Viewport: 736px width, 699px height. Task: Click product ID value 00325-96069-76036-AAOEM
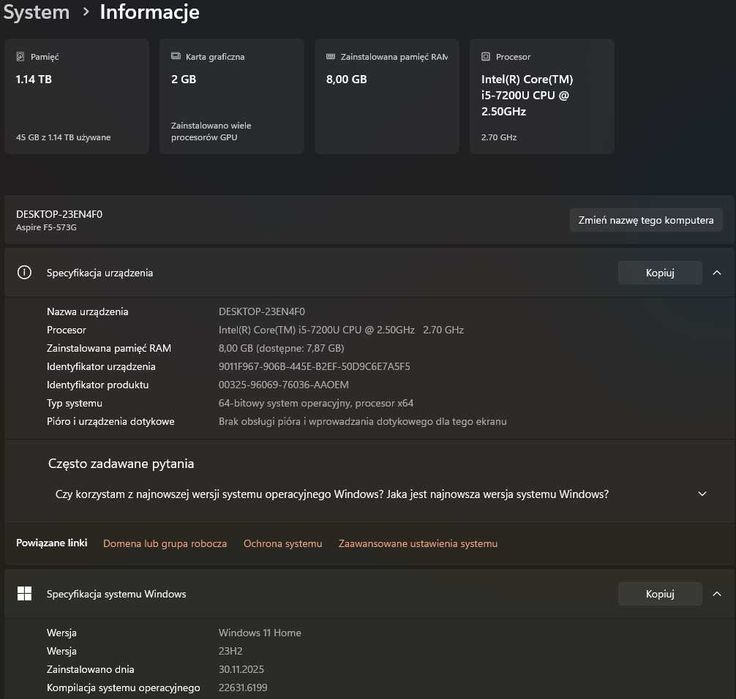[284, 384]
